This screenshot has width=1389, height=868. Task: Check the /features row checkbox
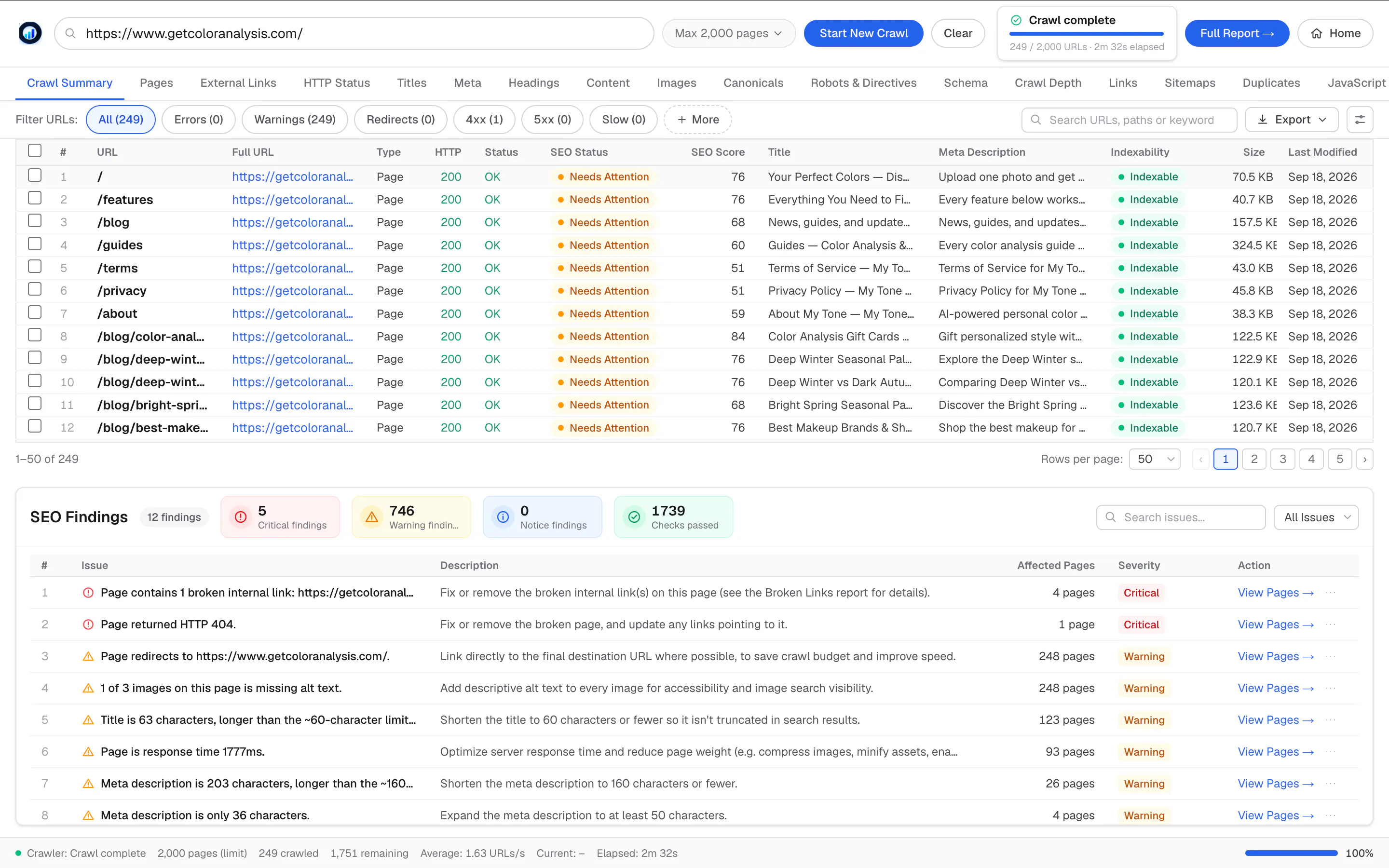tap(35, 198)
